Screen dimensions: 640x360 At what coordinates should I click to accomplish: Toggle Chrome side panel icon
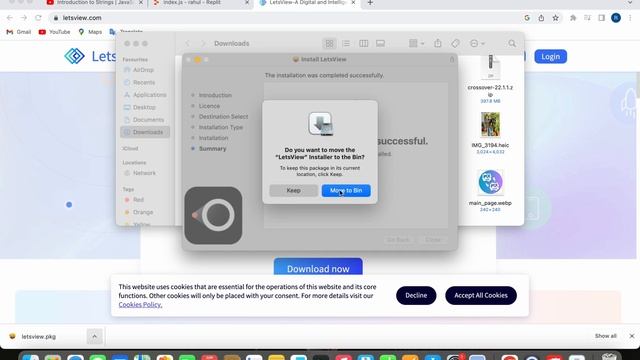(x=602, y=18)
